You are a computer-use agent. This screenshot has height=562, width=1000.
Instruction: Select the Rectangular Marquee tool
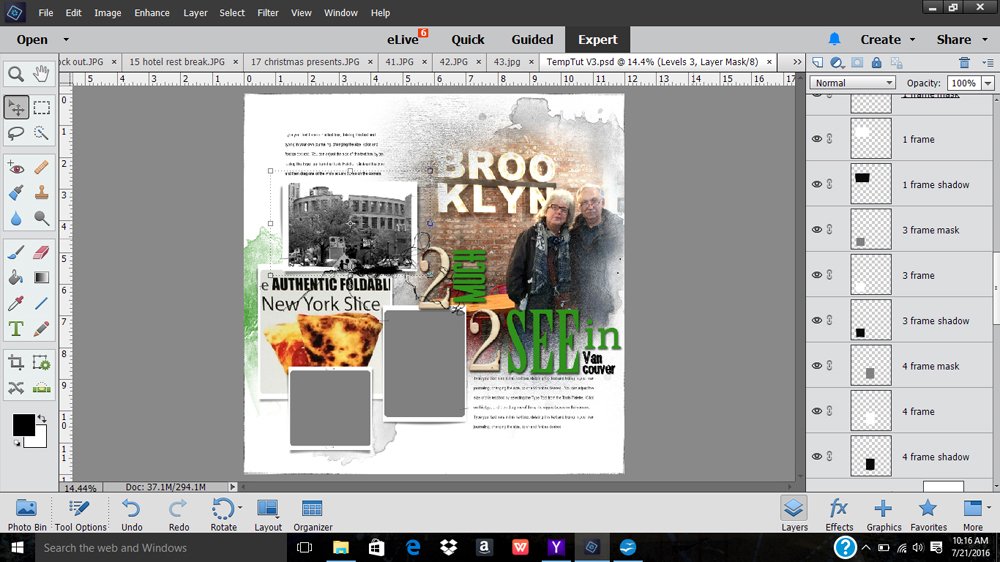(41, 107)
